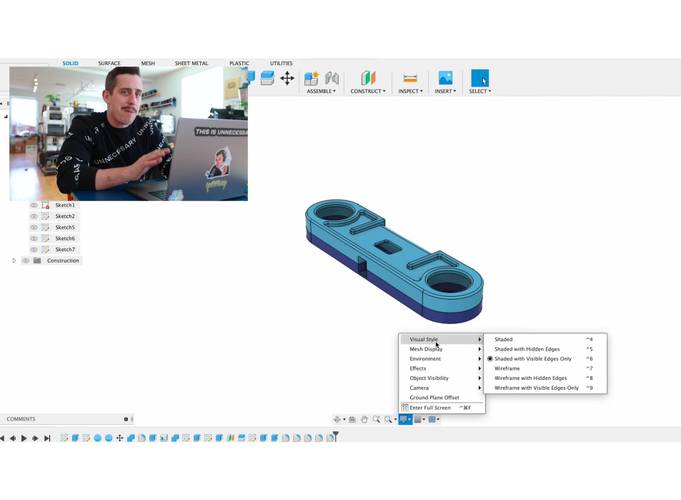The image size is (681, 500).
Task: Toggle visibility eye for Sketch7
Action: click(34, 249)
